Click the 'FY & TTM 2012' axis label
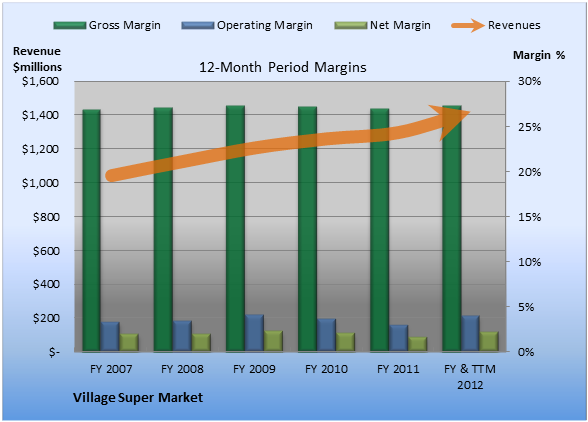This screenshot has height=422, width=588. click(470, 377)
